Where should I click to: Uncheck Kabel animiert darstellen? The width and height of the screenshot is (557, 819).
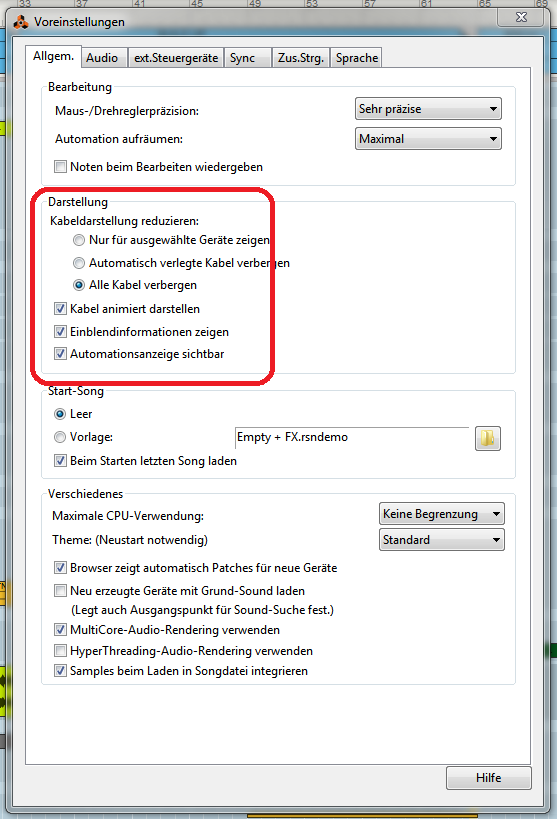point(61,309)
